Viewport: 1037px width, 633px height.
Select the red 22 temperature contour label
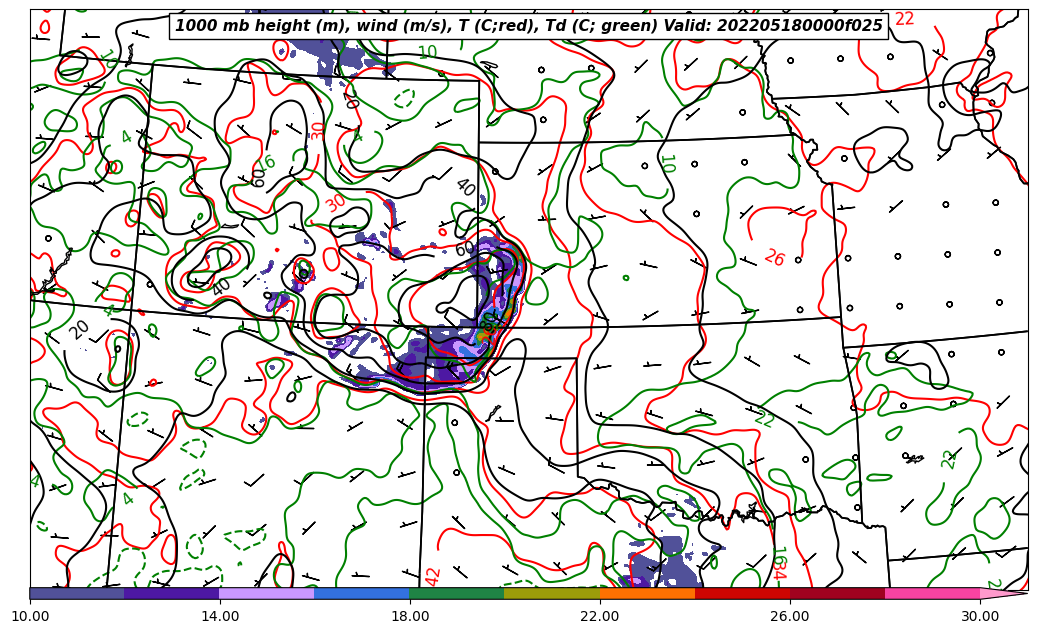pyautogui.click(x=904, y=19)
